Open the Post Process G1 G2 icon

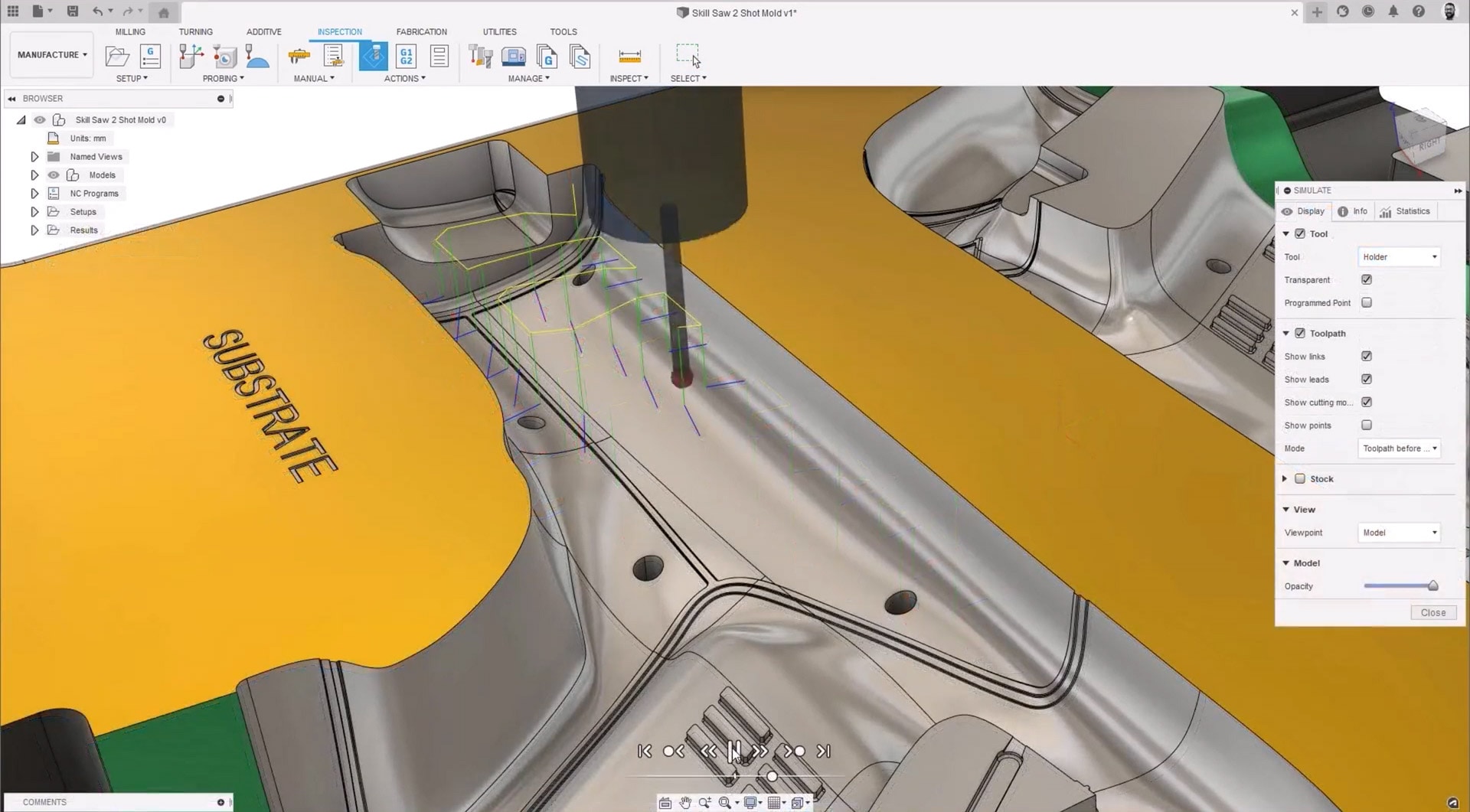[x=406, y=57]
